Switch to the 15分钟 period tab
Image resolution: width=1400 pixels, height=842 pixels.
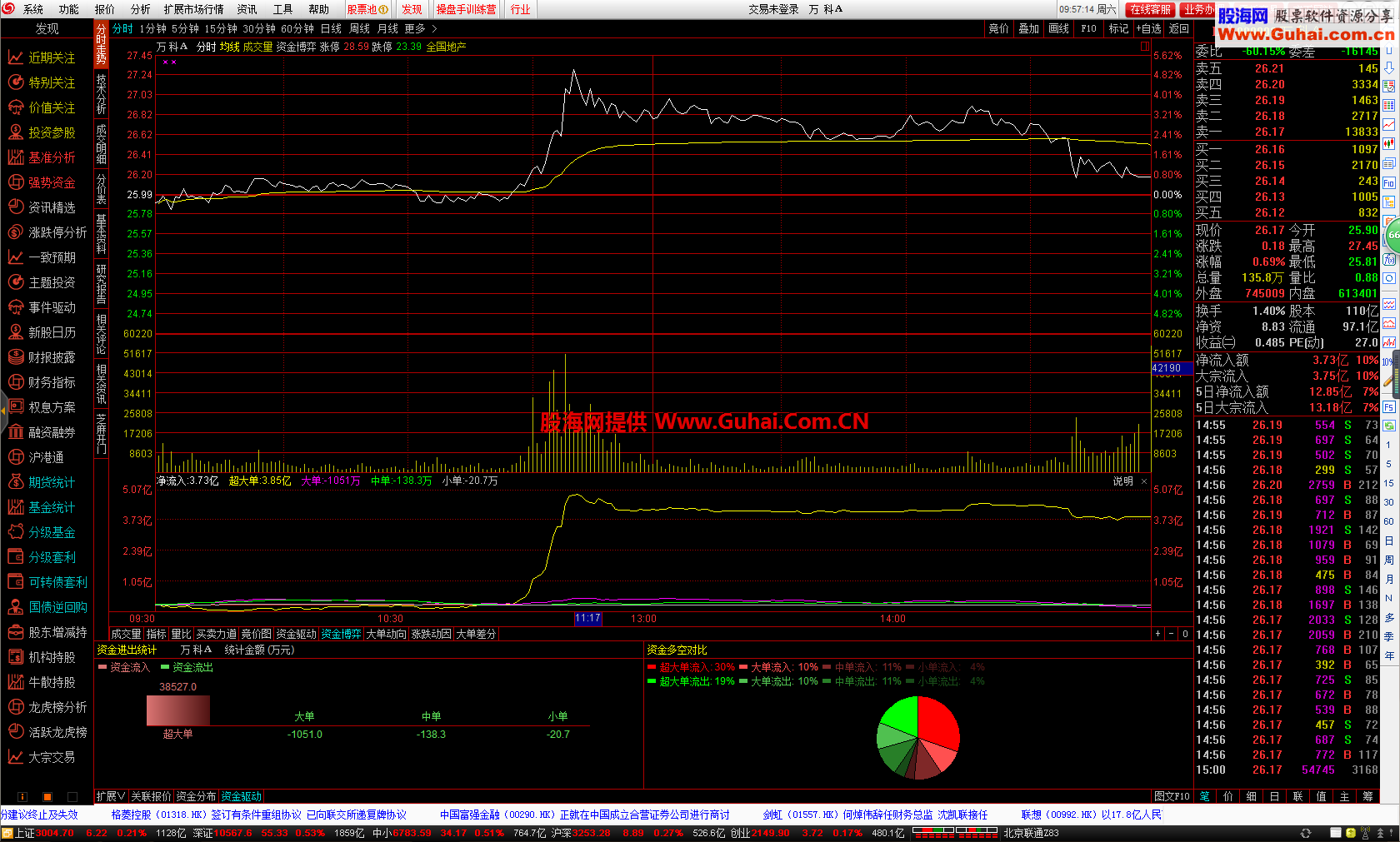[x=221, y=28]
